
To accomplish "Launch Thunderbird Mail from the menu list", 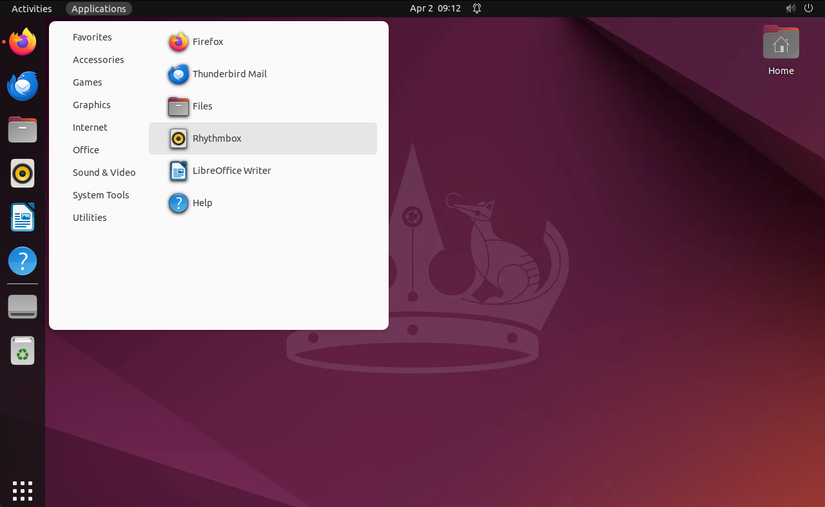I will (263, 74).
